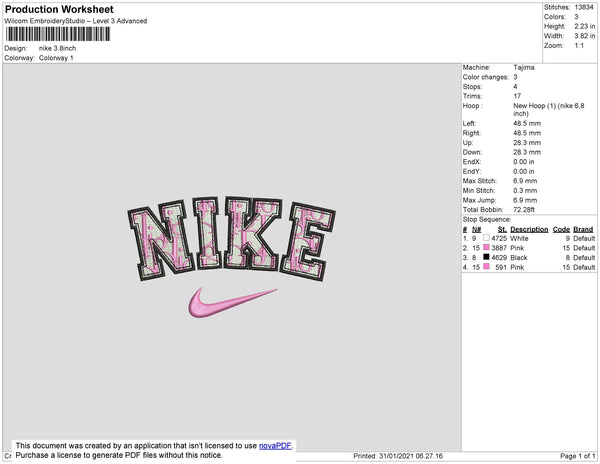Click the 'Page 1 of 1' footer text
Image resolution: width=600 pixels, height=464 pixels.
point(578,456)
